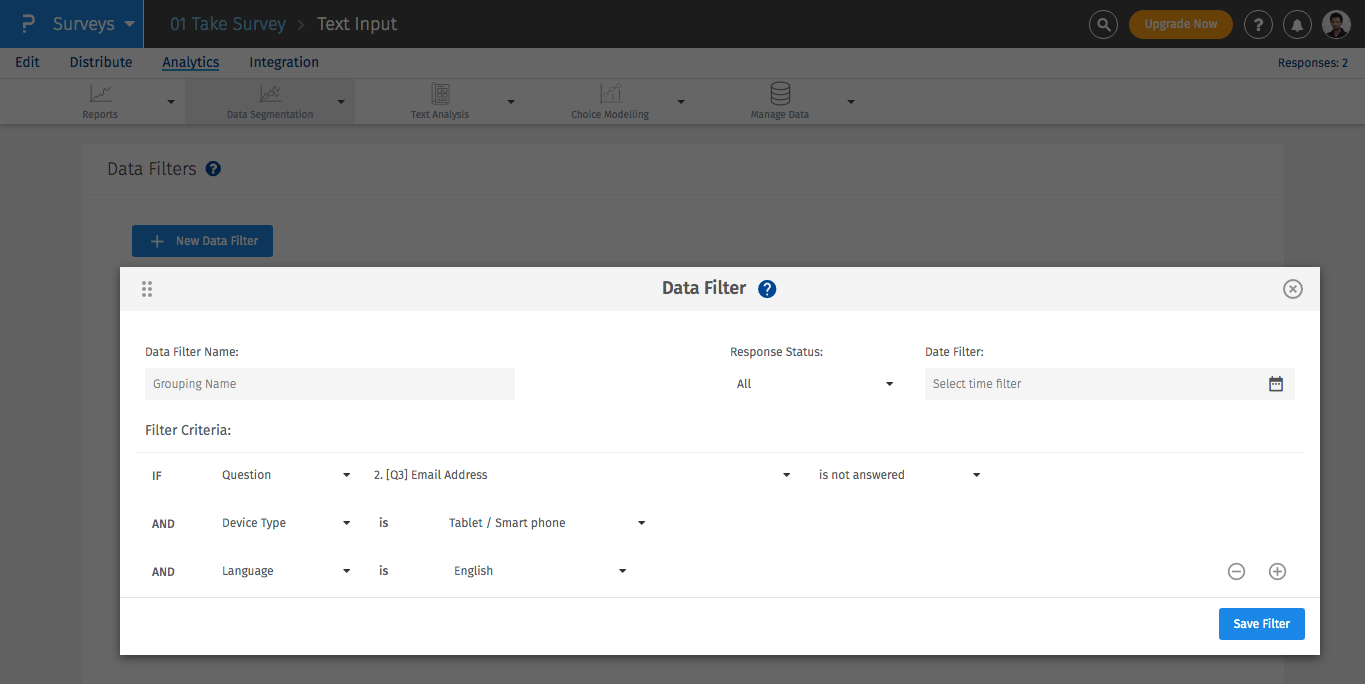This screenshot has width=1365, height=684.
Task: Close the Data Filter dialog
Action: pos(1293,289)
